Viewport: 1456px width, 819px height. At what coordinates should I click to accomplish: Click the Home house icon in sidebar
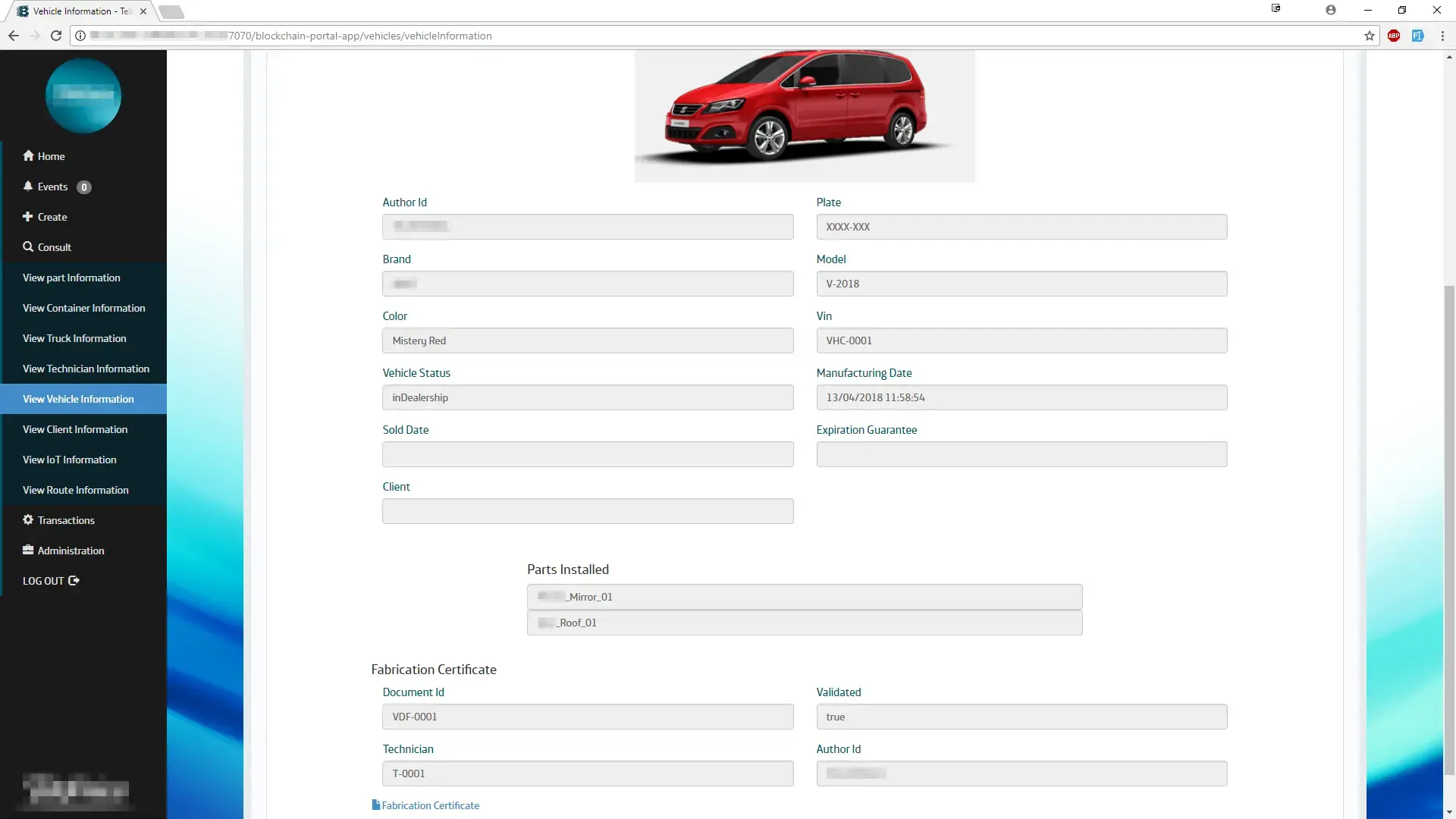pos(28,155)
